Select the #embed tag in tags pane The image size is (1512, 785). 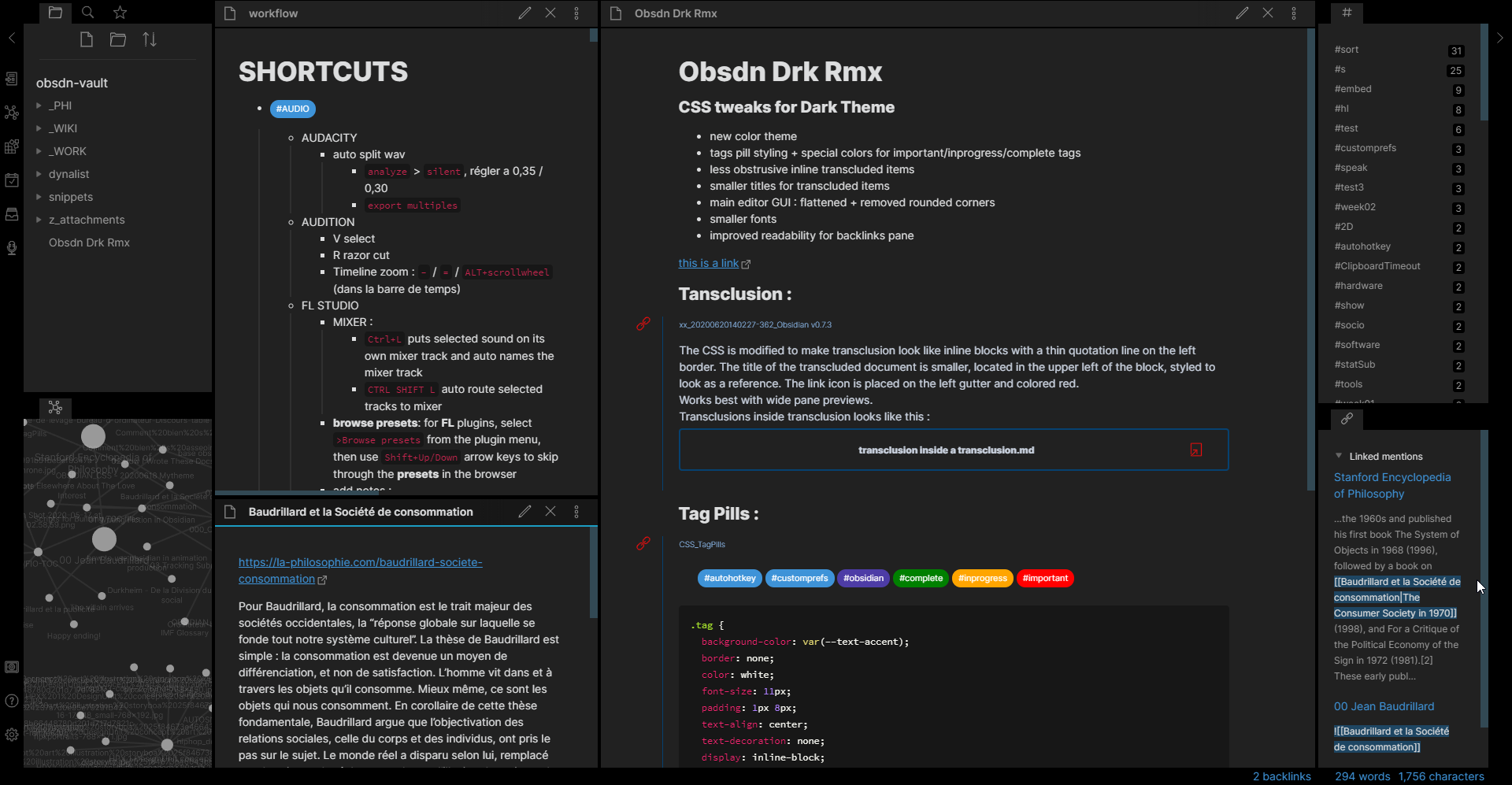(x=1353, y=89)
